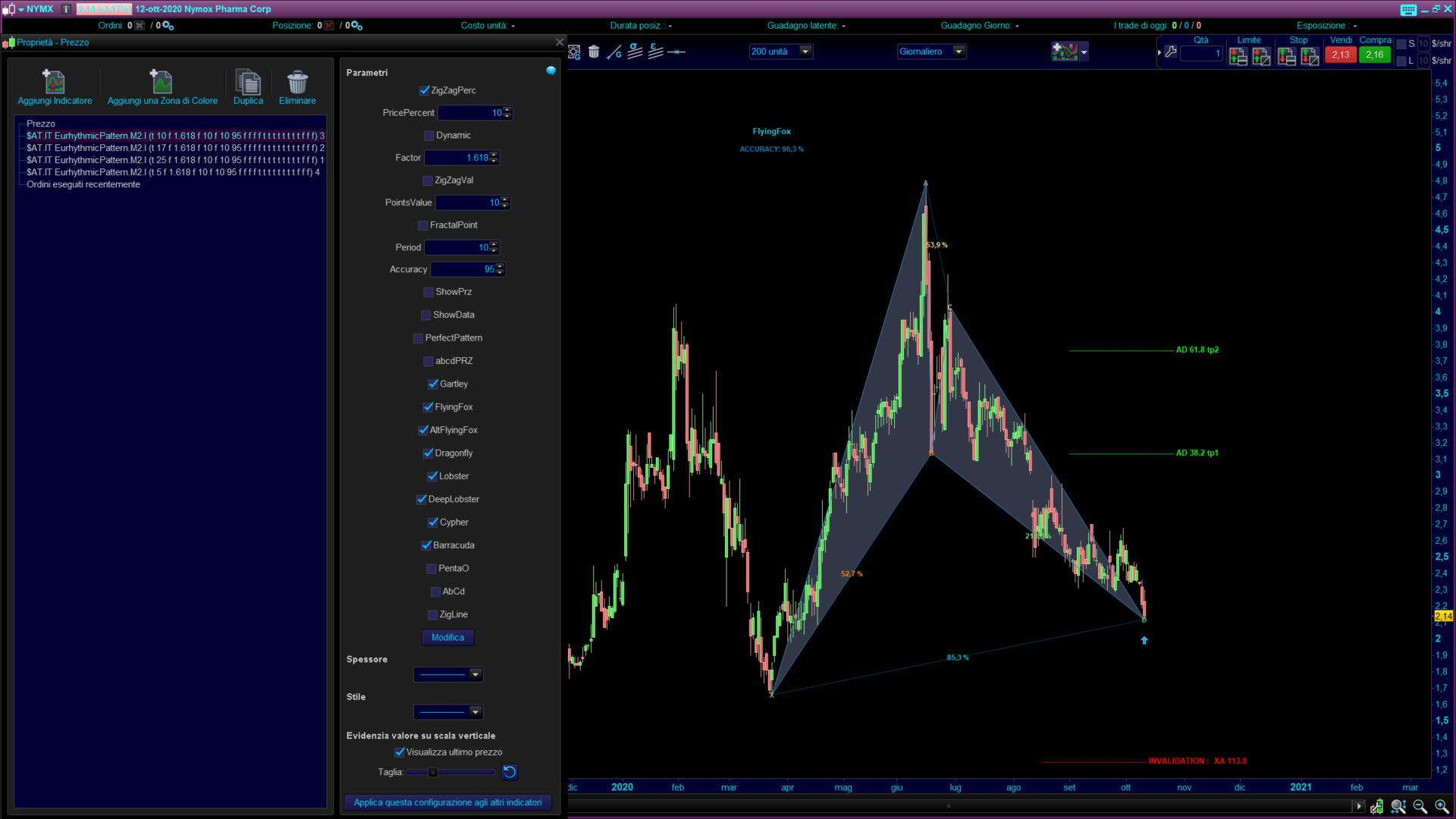
Task: Select the Prezzo tree root item
Action: tap(41, 124)
